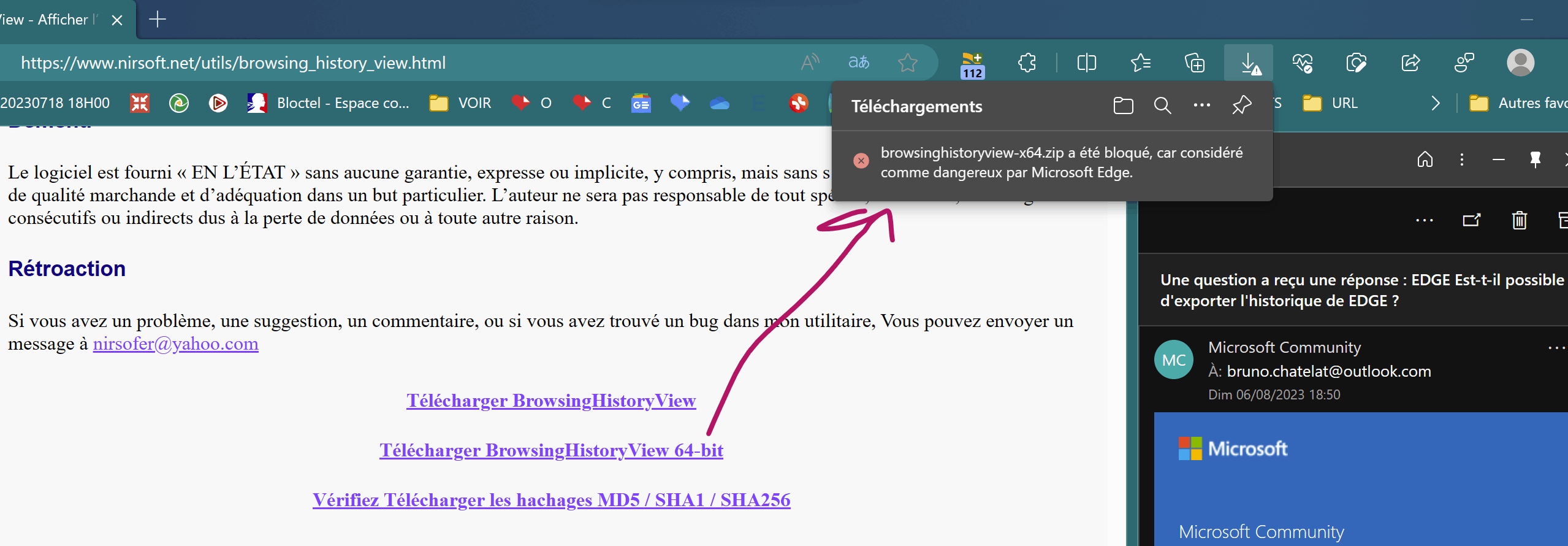The width and height of the screenshot is (1568, 546).
Task: Click the red blocked-download error icon
Action: click(x=861, y=161)
